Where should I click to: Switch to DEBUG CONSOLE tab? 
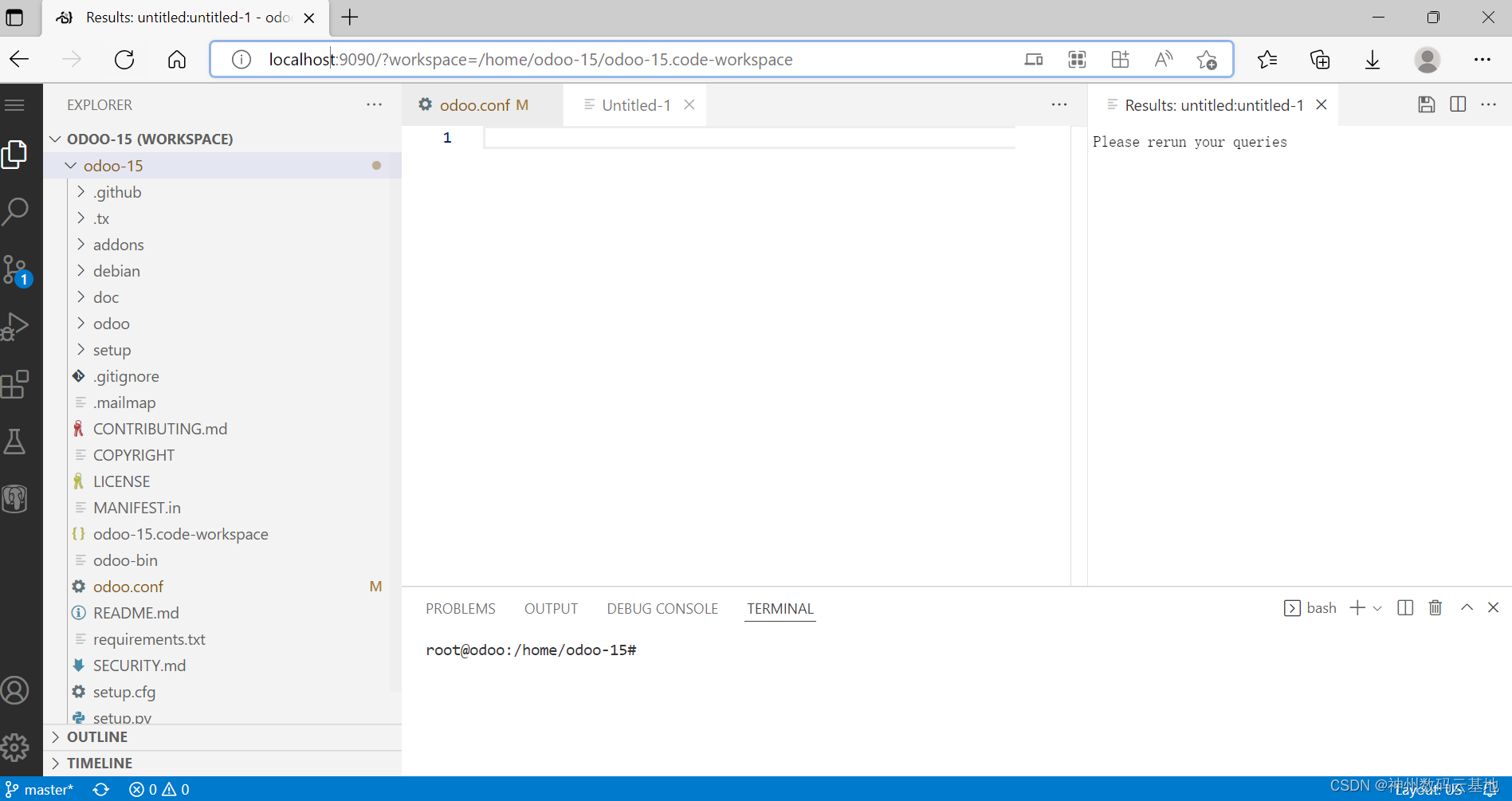(x=662, y=609)
